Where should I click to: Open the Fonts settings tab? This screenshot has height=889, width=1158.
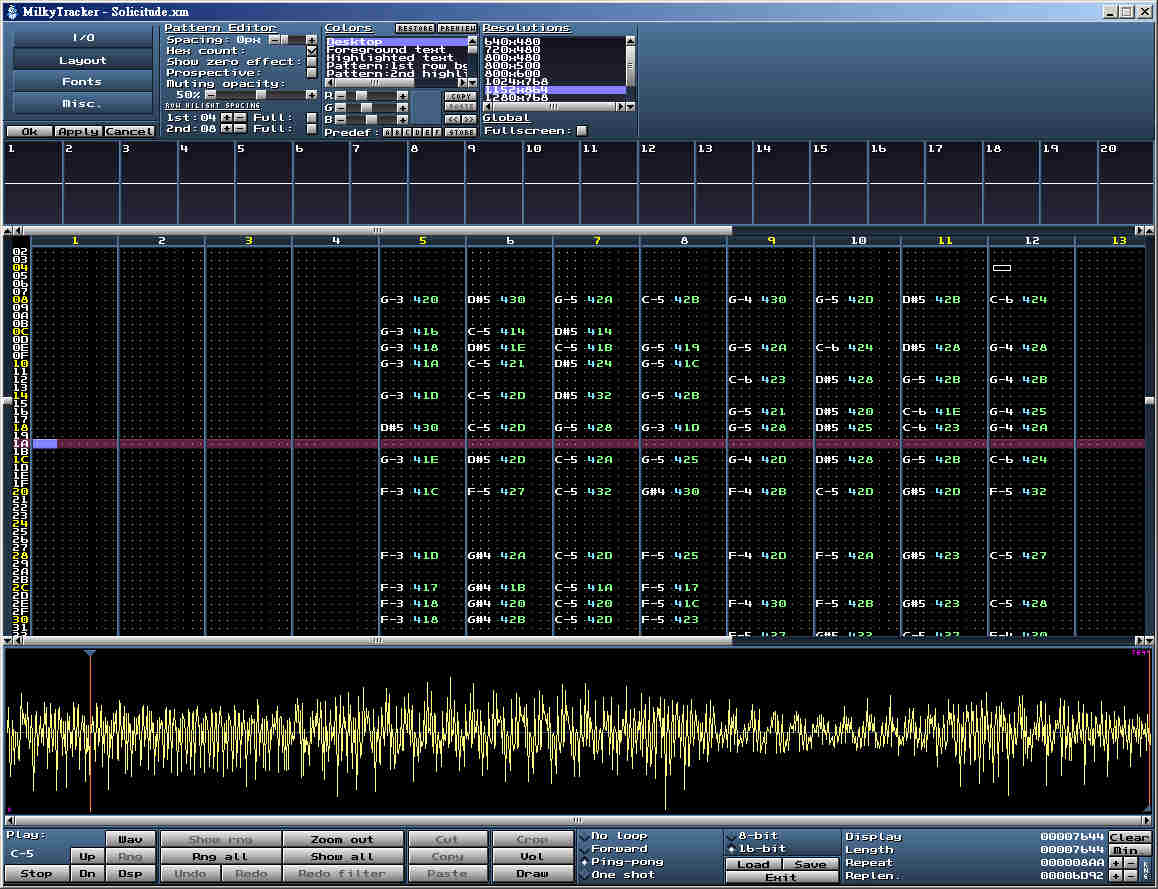pos(83,81)
